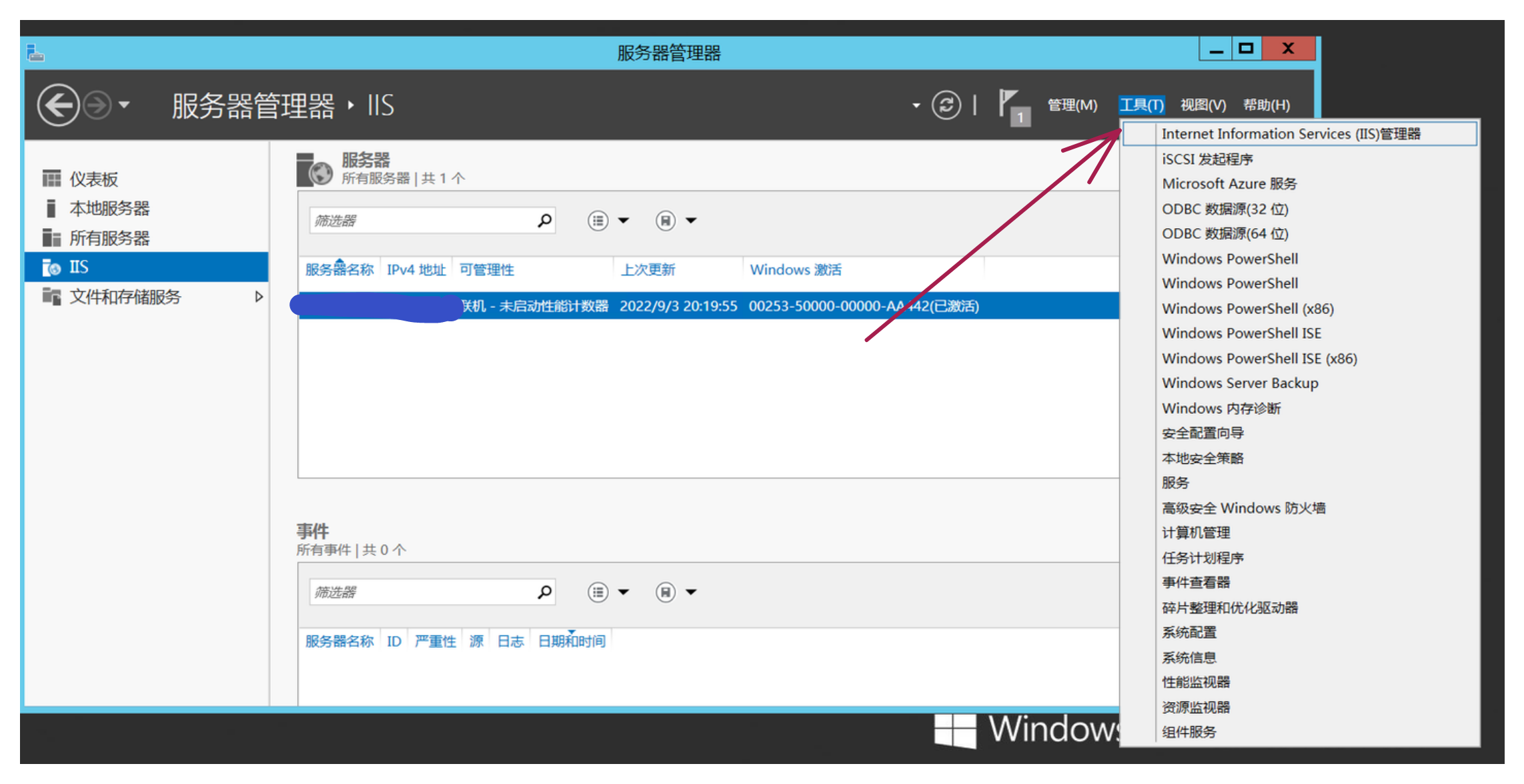Viewport: 1524px width, 784px height.
Task: Sort by 上次更新 column
Action: 648,269
